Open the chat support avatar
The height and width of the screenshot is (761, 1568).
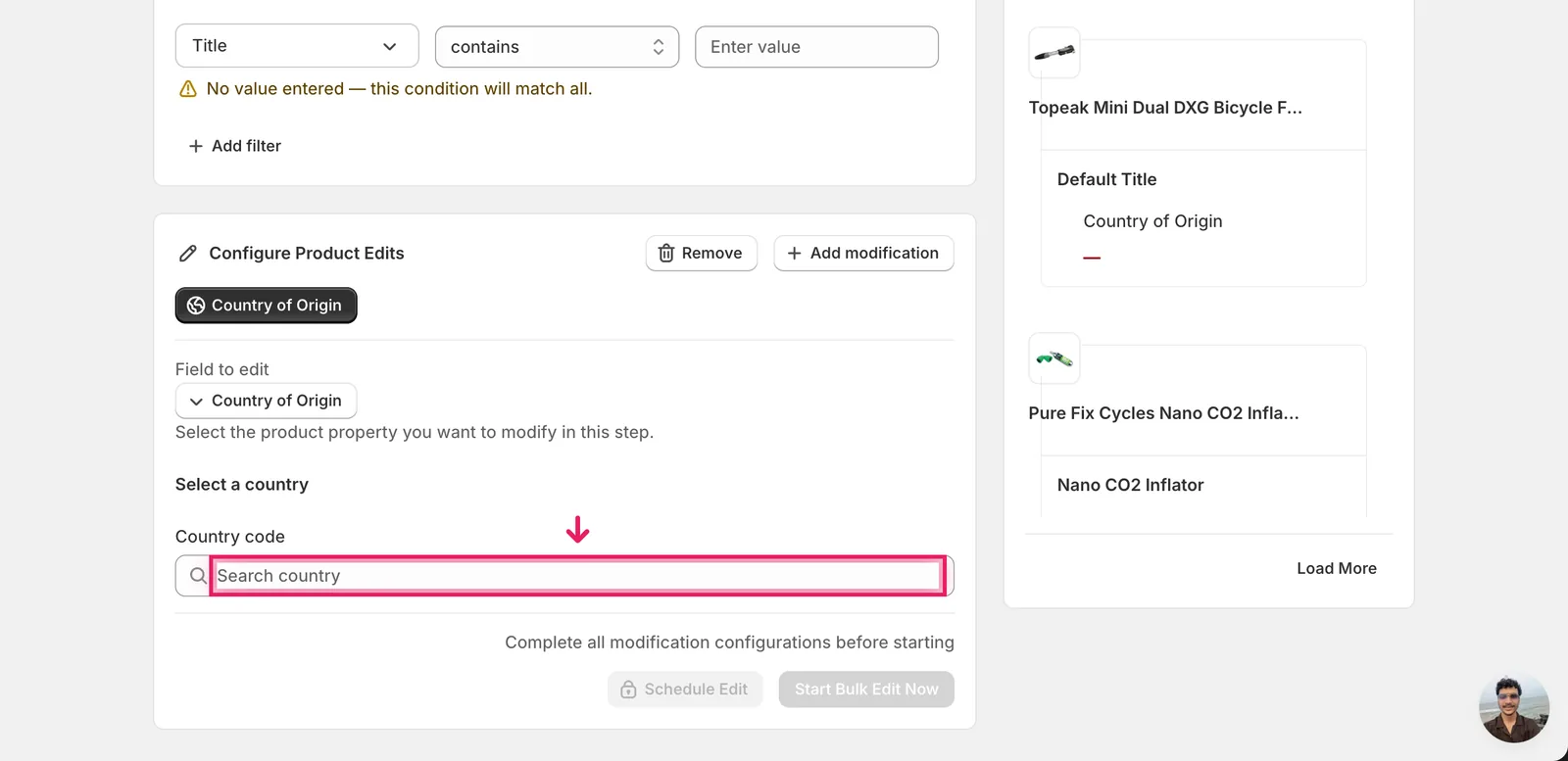point(1514,709)
